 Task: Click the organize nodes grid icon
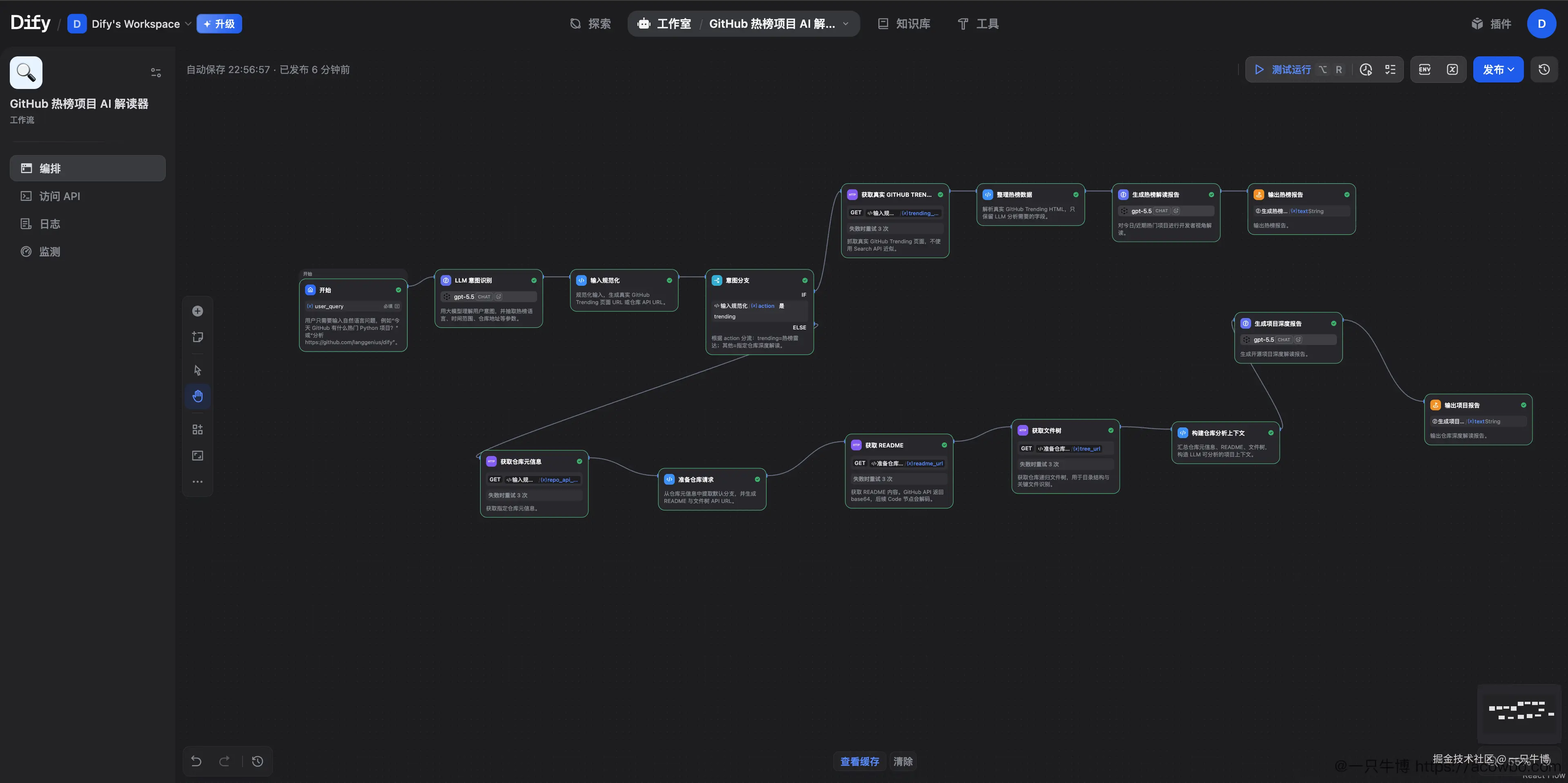pyautogui.click(x=197, y=429)
